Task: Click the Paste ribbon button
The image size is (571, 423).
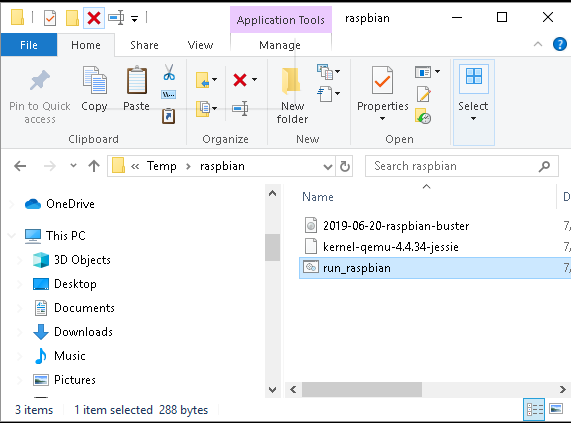Action: 137,89
